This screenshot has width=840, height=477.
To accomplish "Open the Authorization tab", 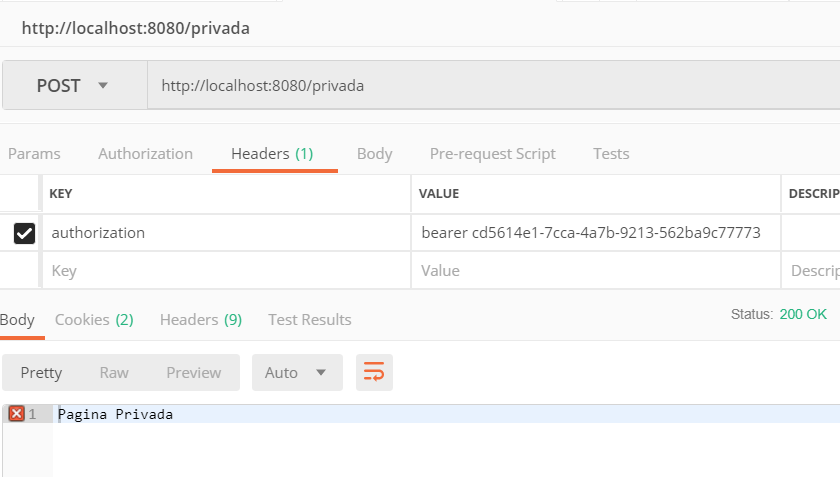I will click(x=145, y=153).
